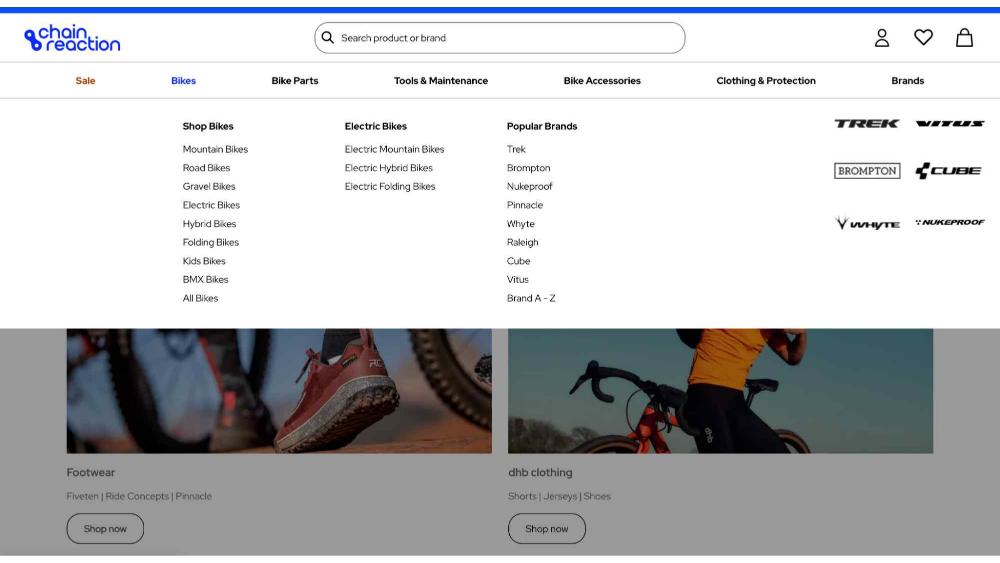Expand the Bike Parts menu

[x=295, y=81]
